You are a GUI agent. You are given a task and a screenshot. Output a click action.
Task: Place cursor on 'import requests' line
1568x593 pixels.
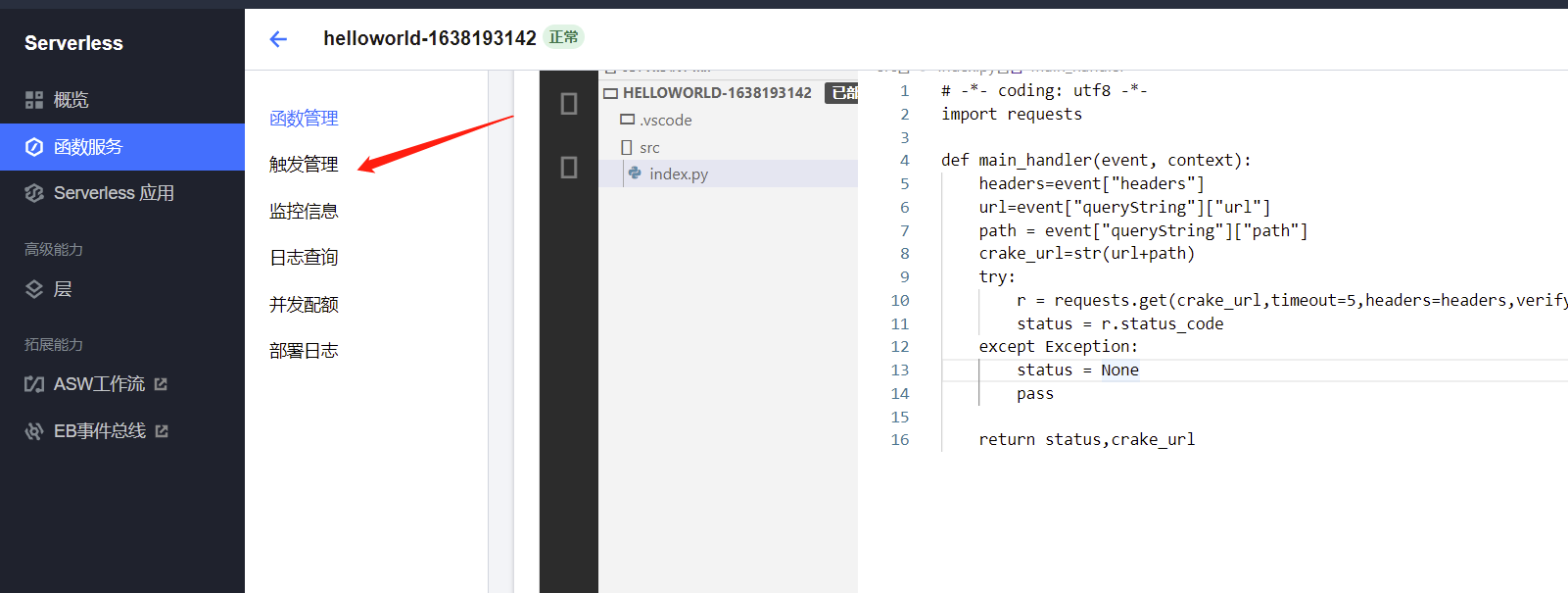(1012, 114)
